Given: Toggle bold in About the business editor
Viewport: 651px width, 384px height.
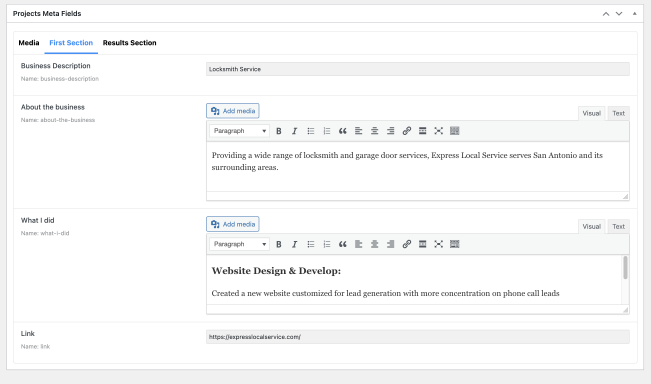Looking at the screenshot, I should [x=279, y=131].
